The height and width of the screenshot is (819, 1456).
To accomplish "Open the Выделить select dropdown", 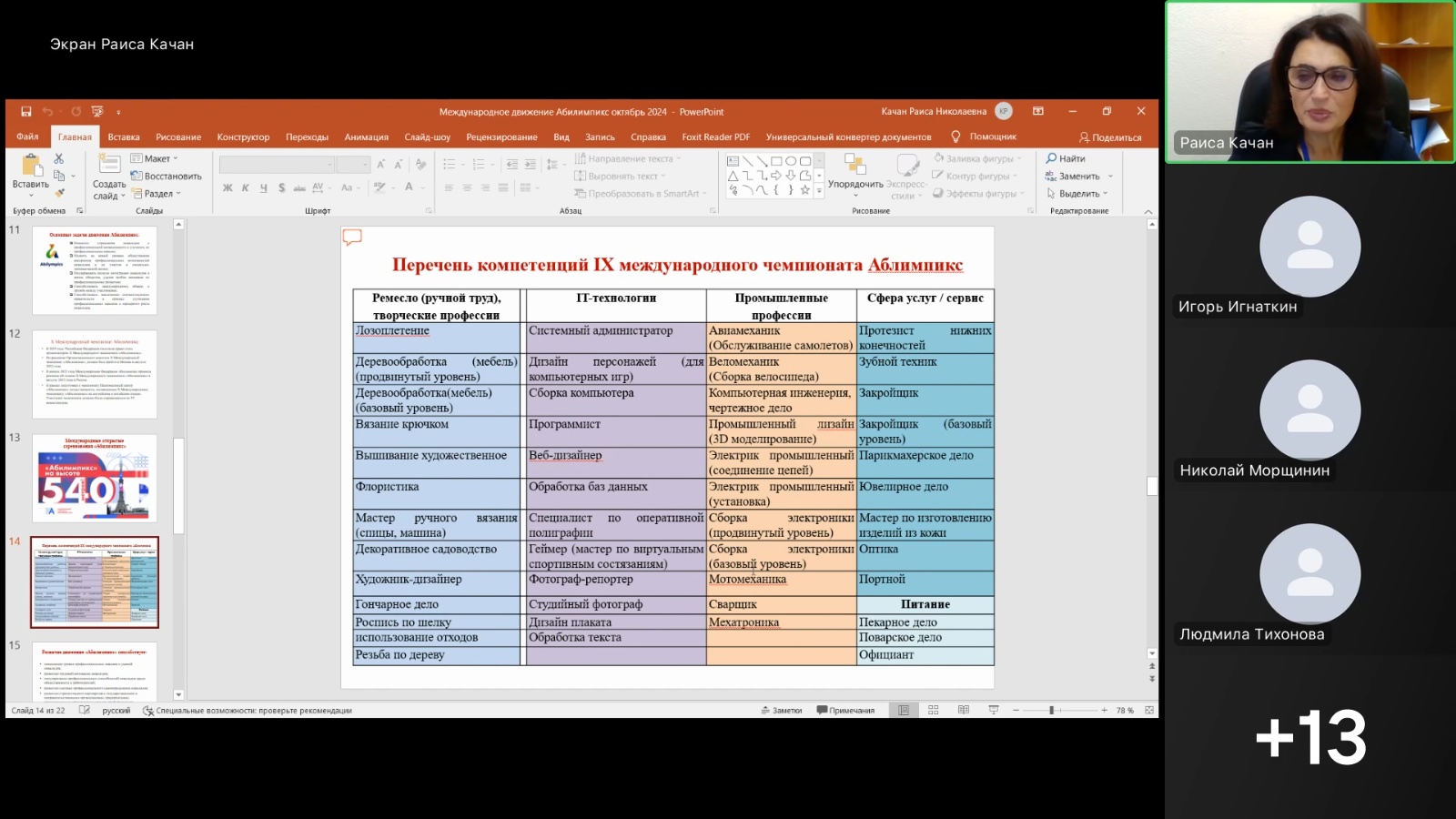I will [x=1077, y=194].
